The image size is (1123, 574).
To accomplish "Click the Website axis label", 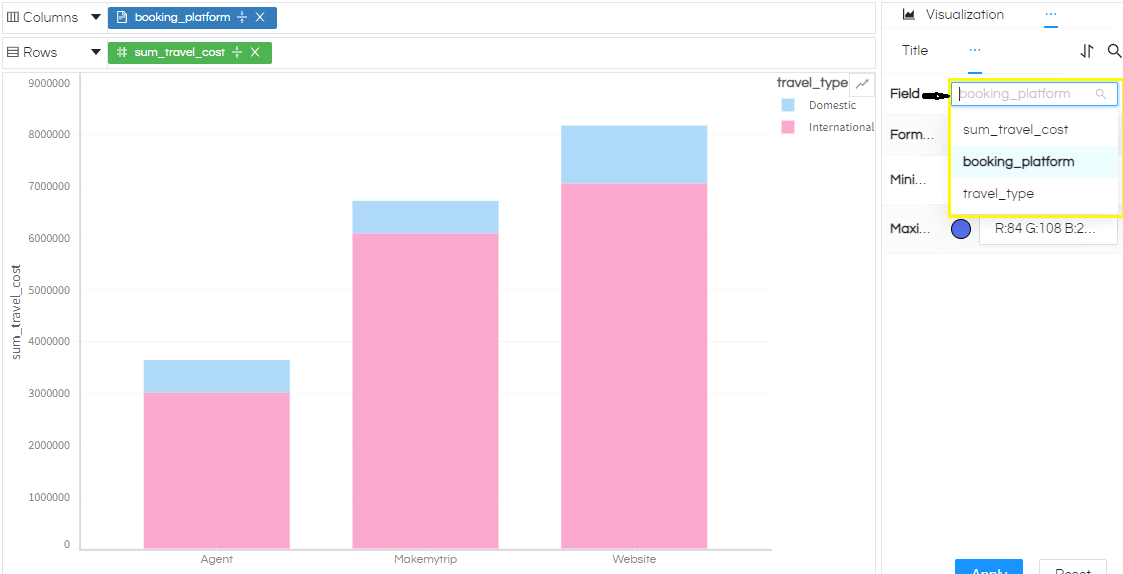I will pyautogui.click(x=634, y=559).
